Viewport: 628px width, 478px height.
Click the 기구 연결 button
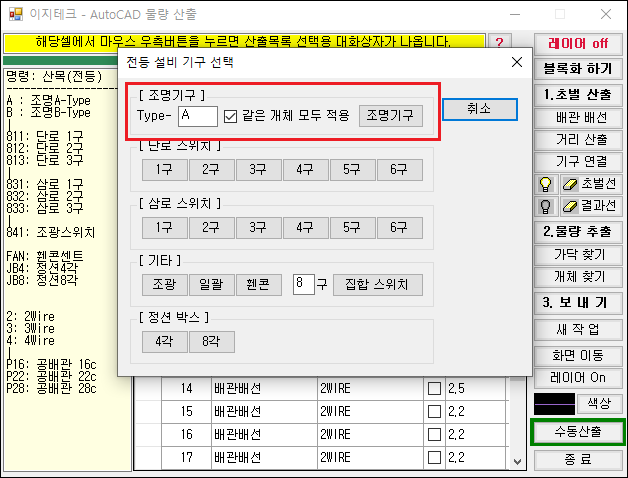[578, 162]
